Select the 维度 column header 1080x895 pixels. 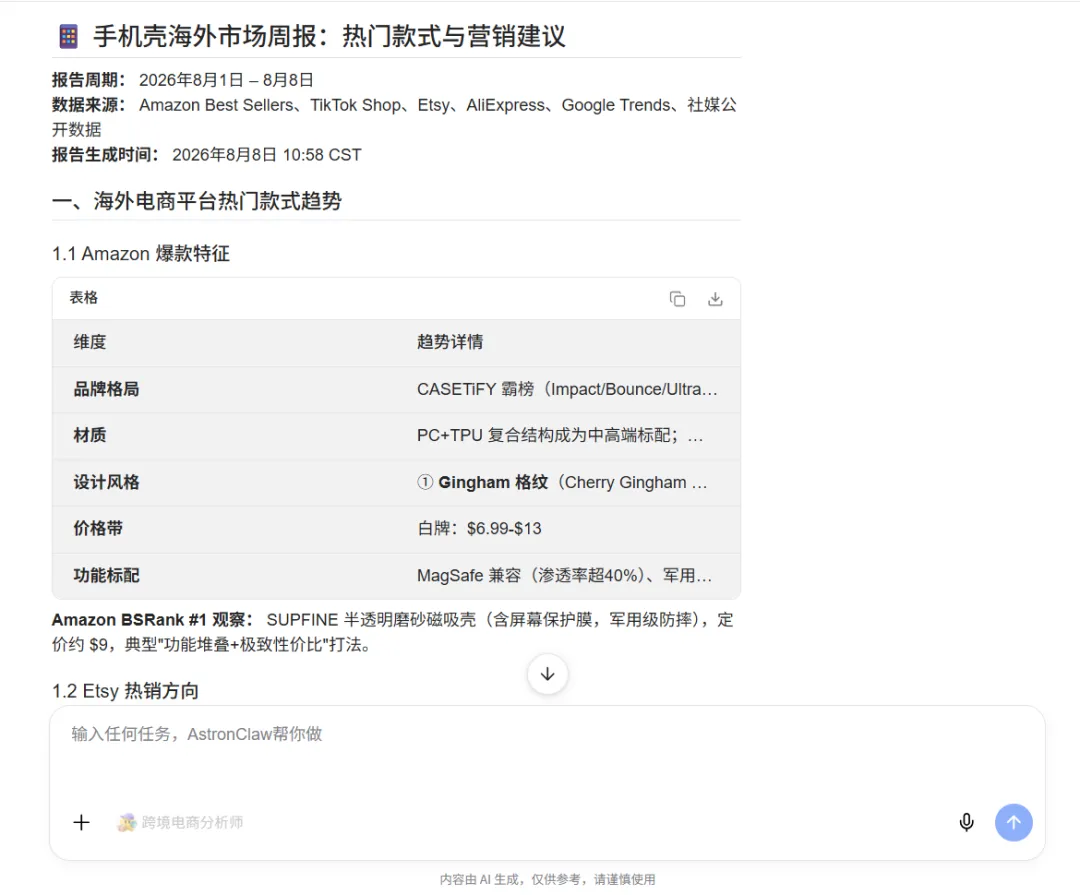90,342
